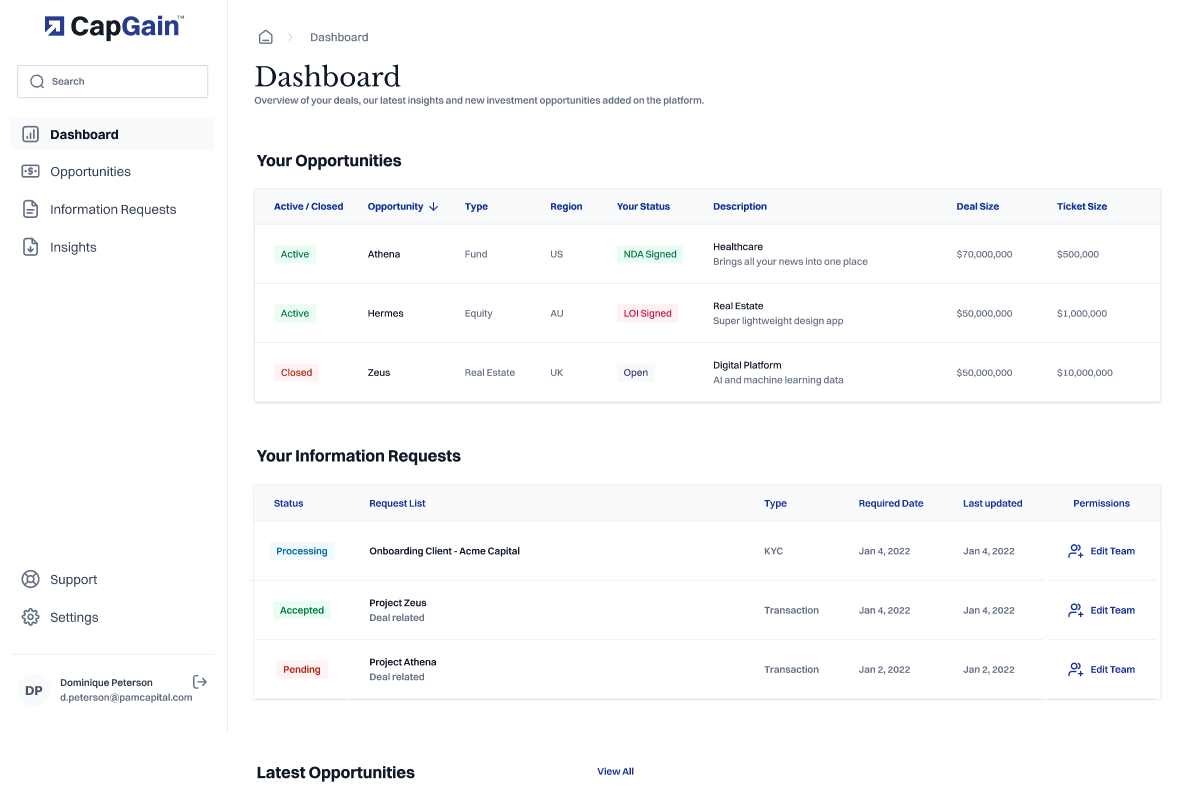
Task: Click the logout icon beside Dominique Peterson
Action: click(x=200, y=682)
